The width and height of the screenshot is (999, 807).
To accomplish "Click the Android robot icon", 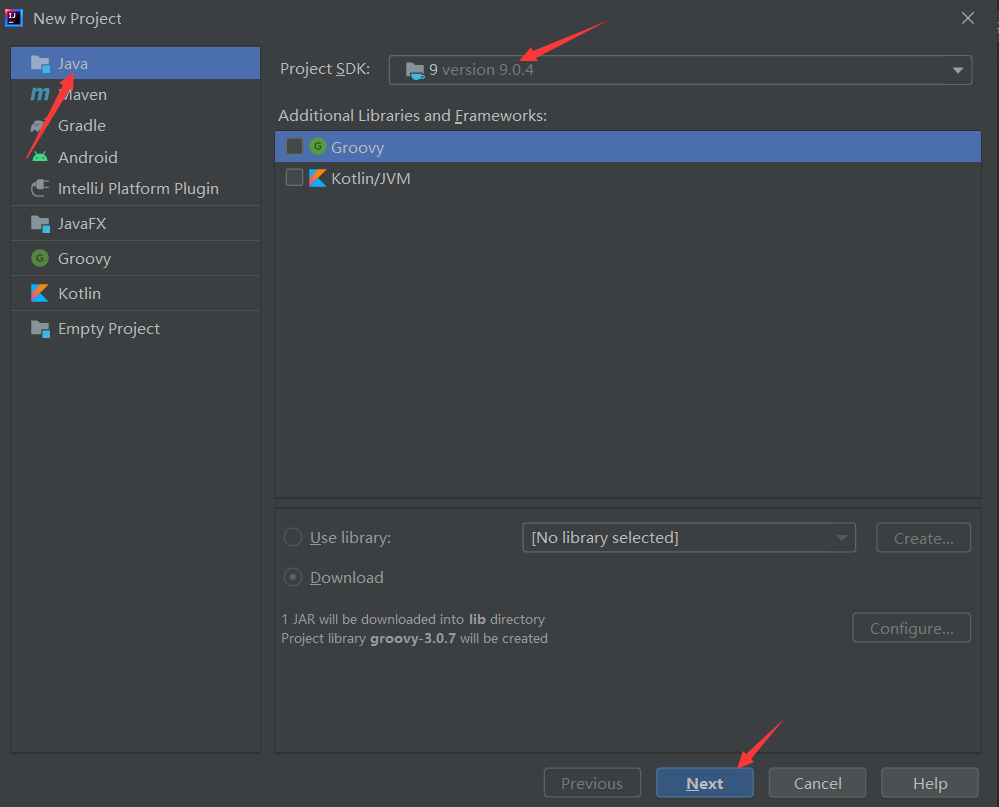I will click(x=40, y=157).
